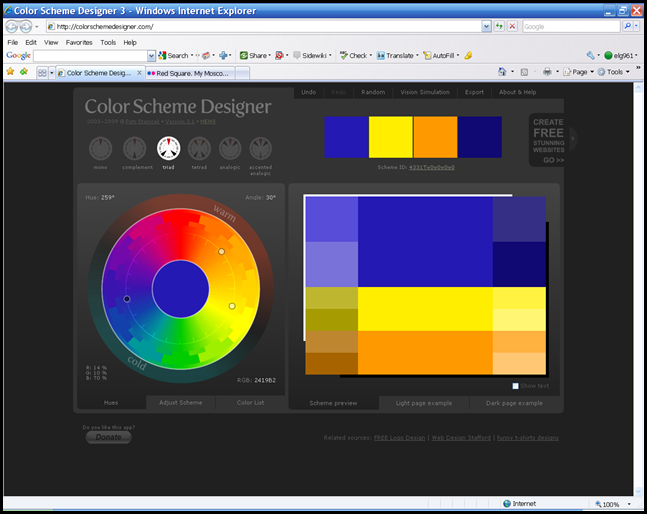Switch to the Color List tab
Screen dimensions: 647x514
(x=250, y=403)
